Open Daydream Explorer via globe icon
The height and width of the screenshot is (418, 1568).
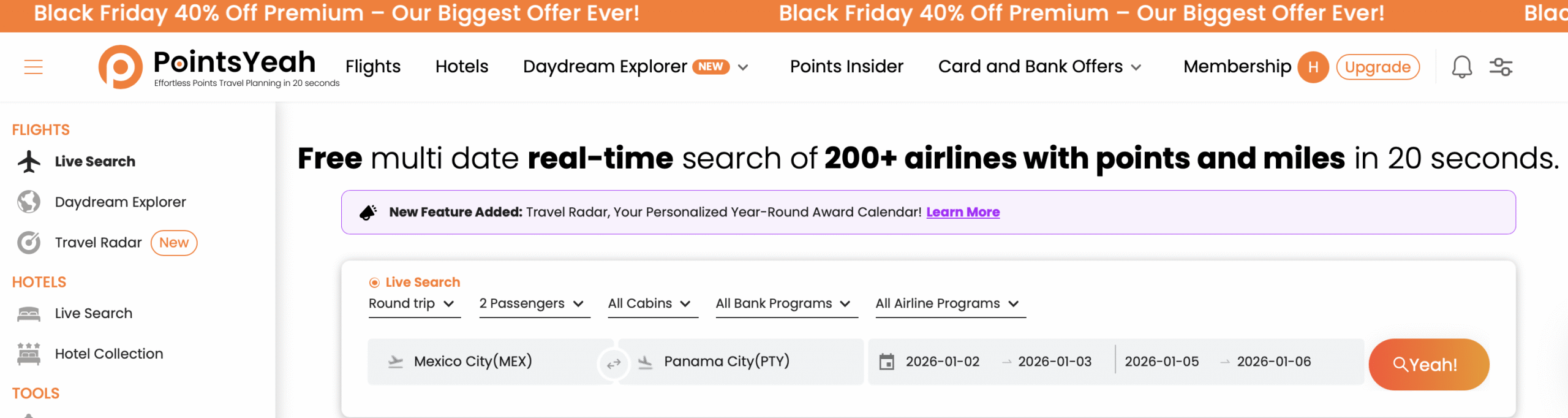[x=28, y=201]
